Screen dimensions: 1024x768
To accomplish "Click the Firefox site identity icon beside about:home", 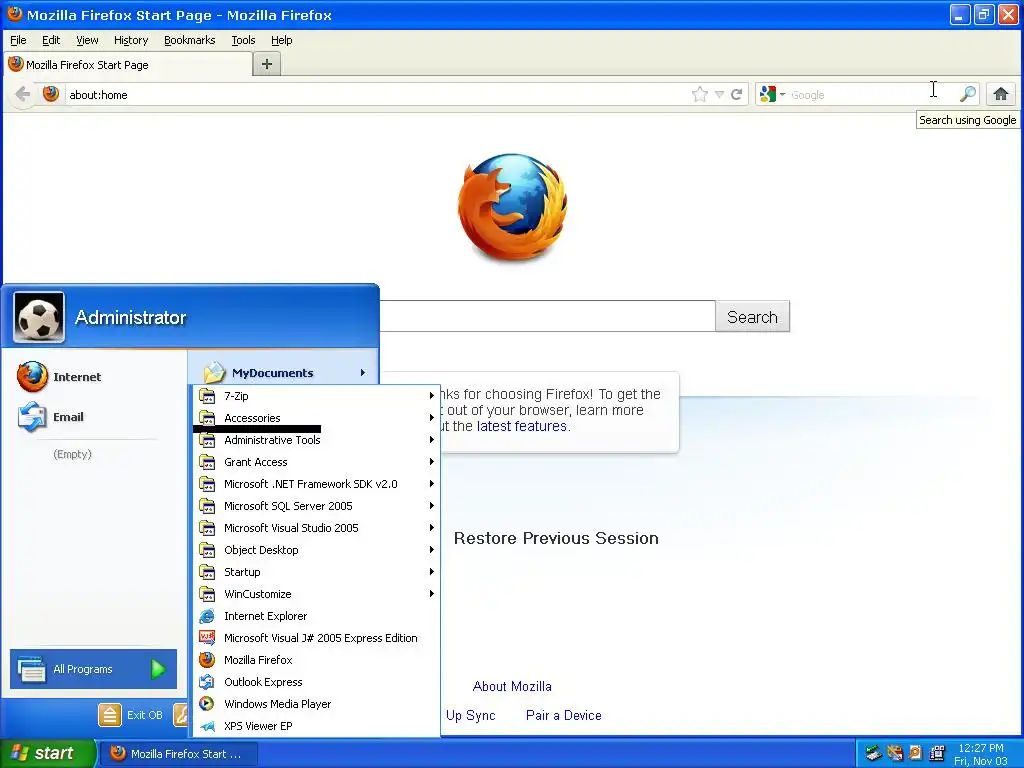I will pyautogui.click(x=51, y=94).
